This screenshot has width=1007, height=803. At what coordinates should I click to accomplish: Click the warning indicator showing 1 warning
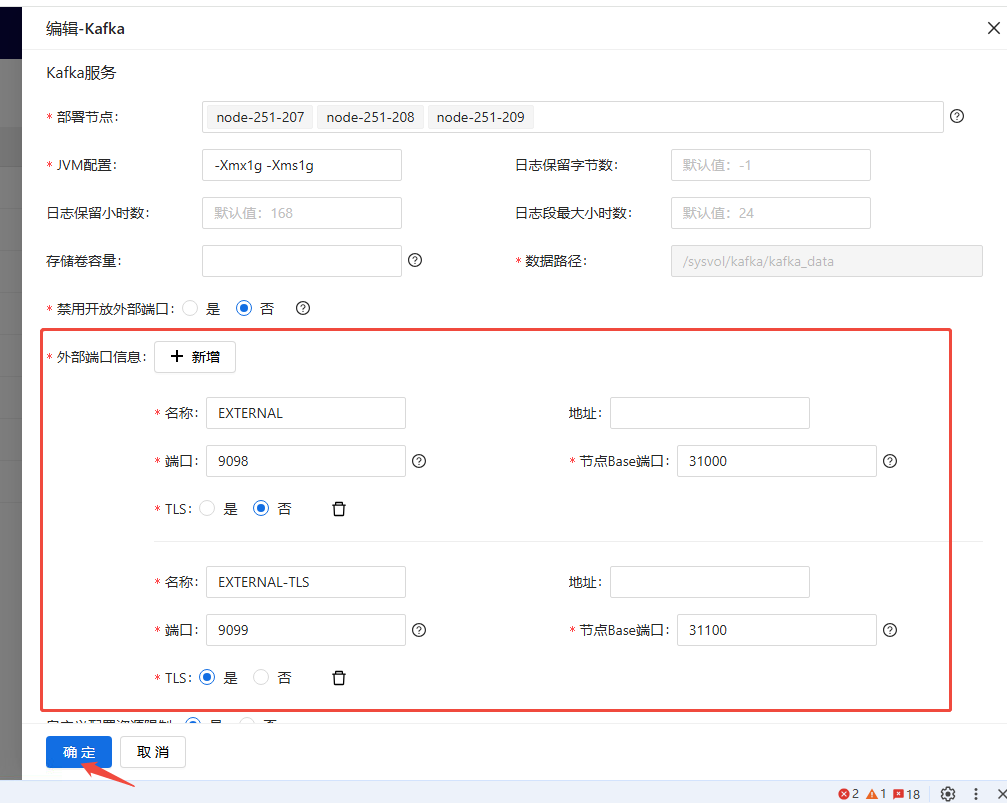click(873, 793)
